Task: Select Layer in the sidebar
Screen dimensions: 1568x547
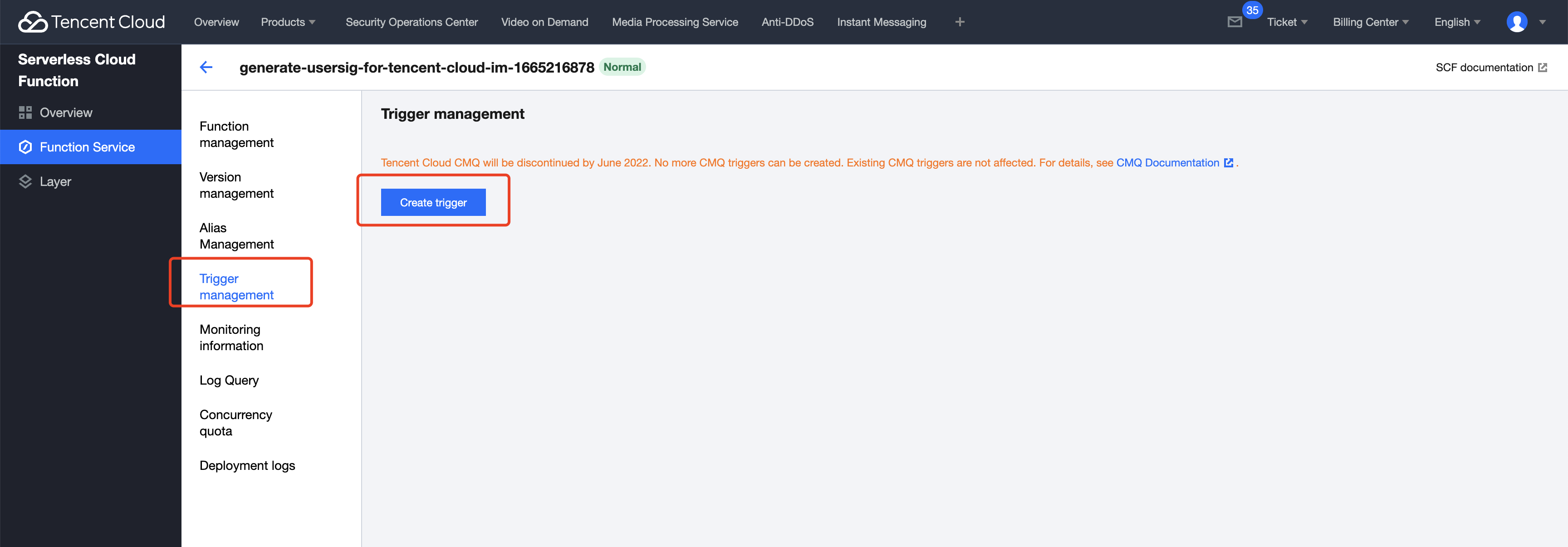Action: (x=91, y=181)
